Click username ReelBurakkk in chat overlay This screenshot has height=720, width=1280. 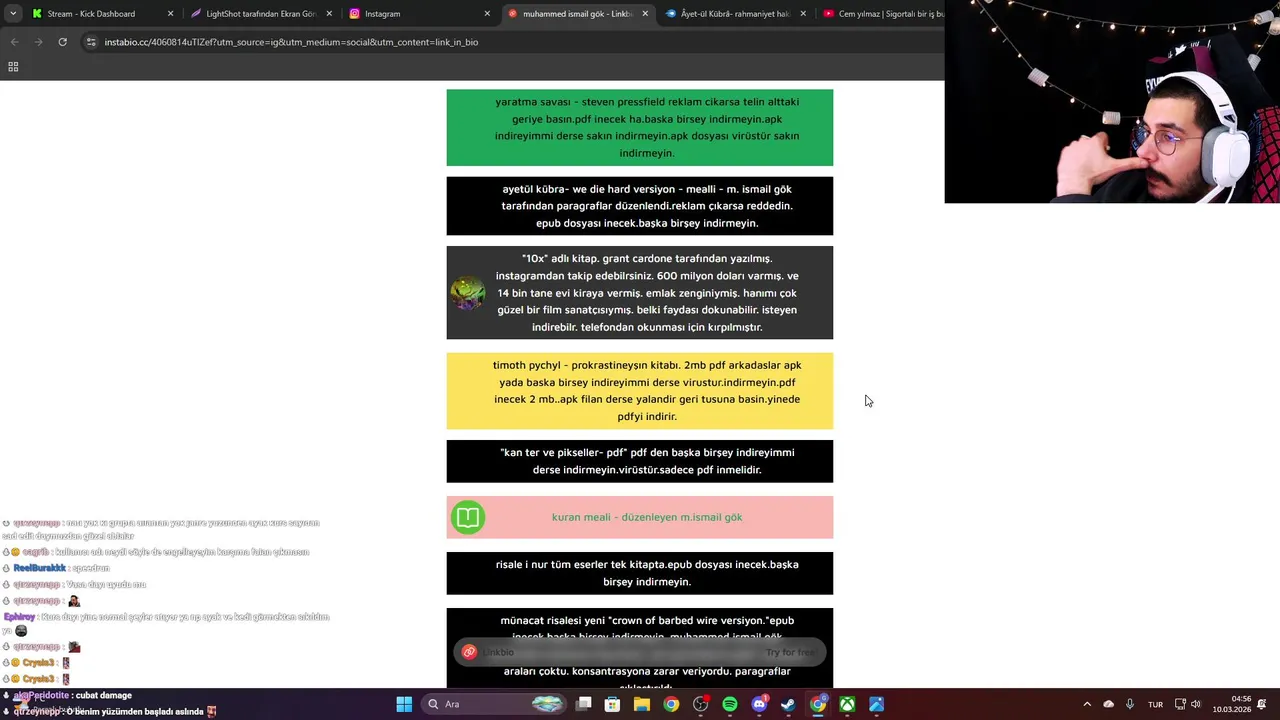click(x=39, y=568)
